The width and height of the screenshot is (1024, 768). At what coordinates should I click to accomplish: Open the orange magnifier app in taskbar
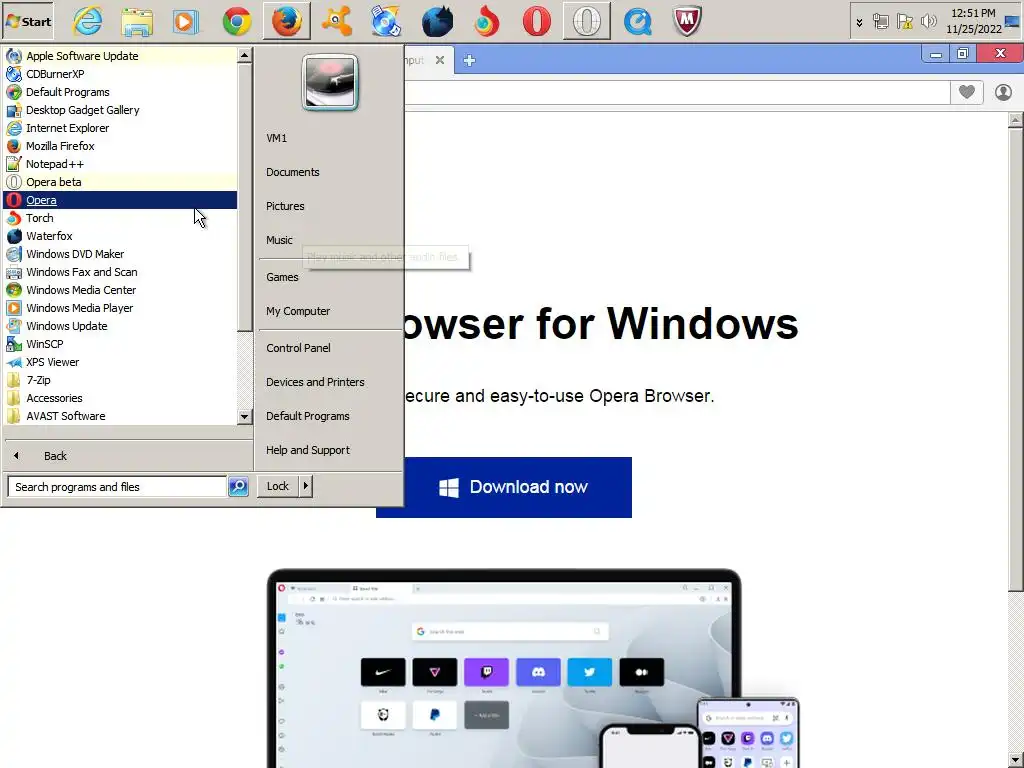(336, 21)
